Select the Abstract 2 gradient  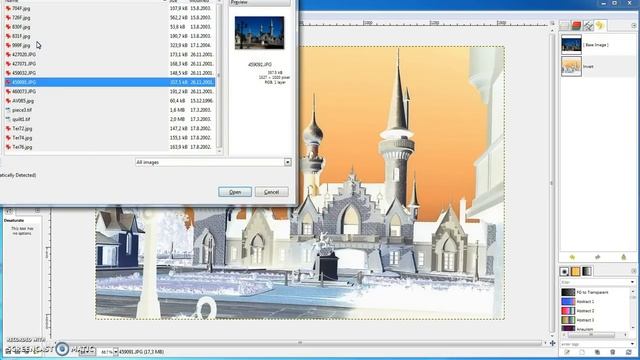tap(596, 311)
